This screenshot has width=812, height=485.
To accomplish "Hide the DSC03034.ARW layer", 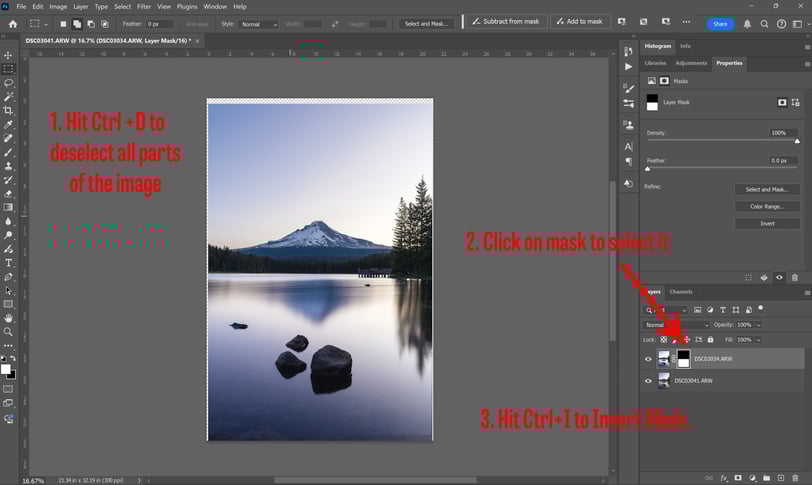I will click(x=648, y=359).
